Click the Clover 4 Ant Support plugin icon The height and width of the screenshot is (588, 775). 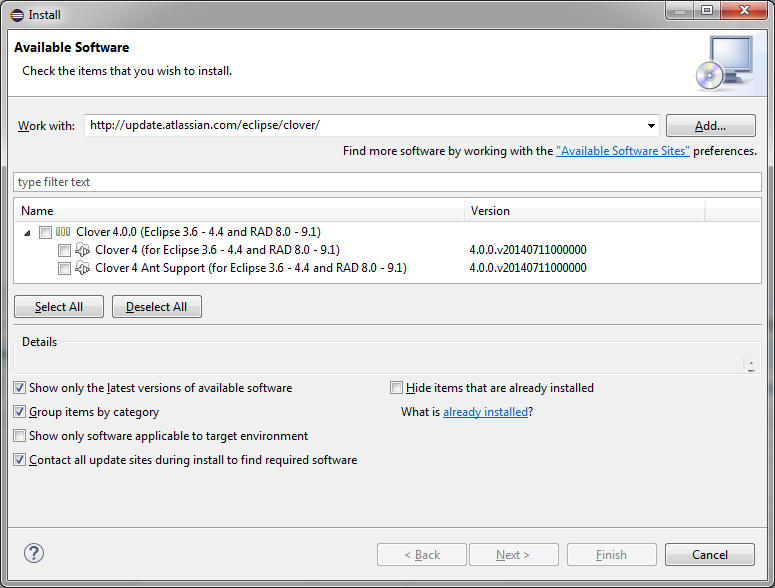[83, 268]
